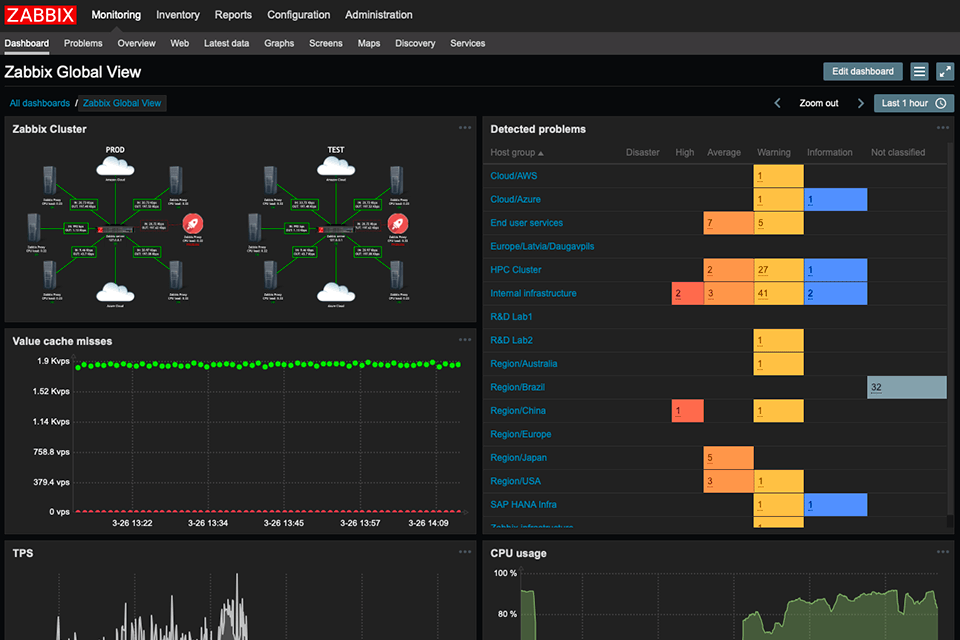Click High cell 1 for Region/China
Screen dimensions: 960x640
(x=687, y=410)
